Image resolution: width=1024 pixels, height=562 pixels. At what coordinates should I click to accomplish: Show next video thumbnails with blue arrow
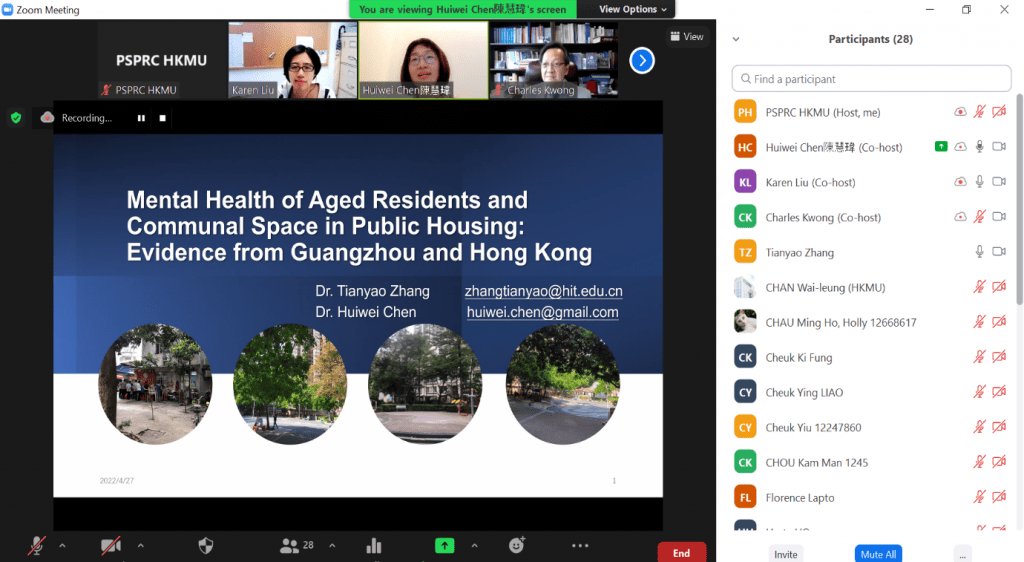coord(642,61)
